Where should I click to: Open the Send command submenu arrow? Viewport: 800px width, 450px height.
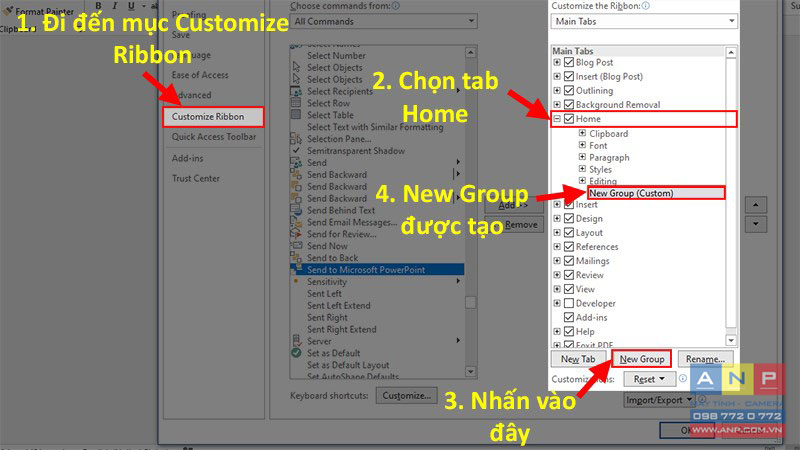(x=458, y=162)
